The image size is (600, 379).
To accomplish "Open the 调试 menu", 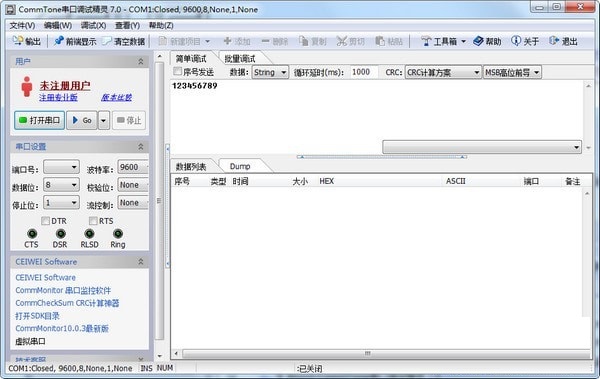I will tap(93, 25).
